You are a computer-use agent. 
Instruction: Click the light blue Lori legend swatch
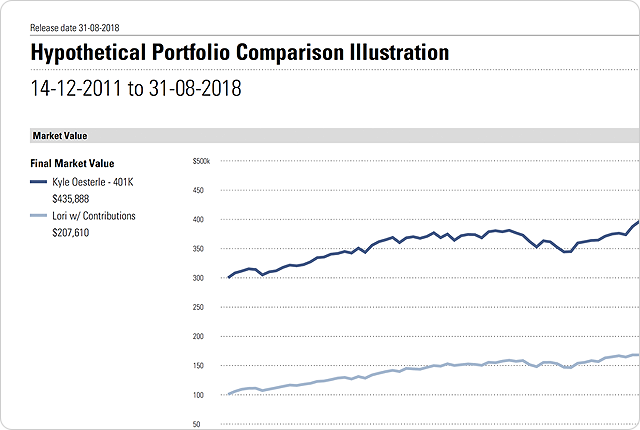(39, 216)
